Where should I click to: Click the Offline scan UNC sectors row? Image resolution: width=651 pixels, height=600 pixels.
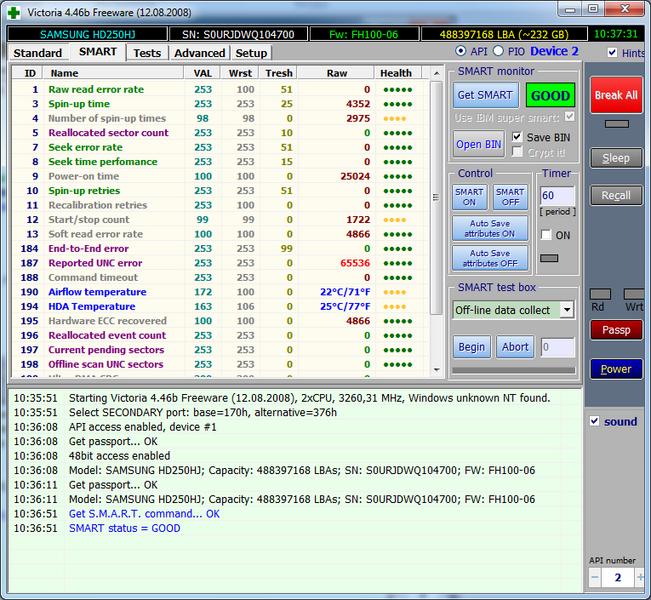220,364
